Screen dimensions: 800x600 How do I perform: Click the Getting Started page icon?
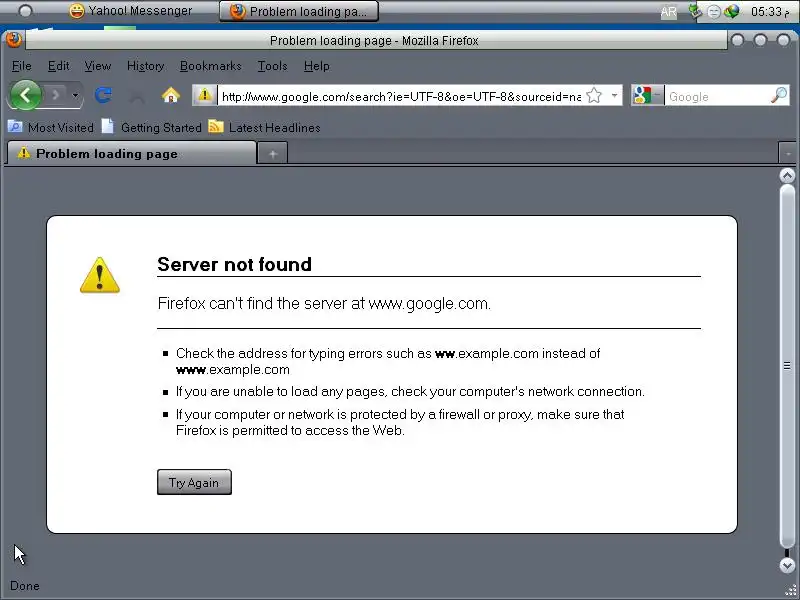(108, 126)
